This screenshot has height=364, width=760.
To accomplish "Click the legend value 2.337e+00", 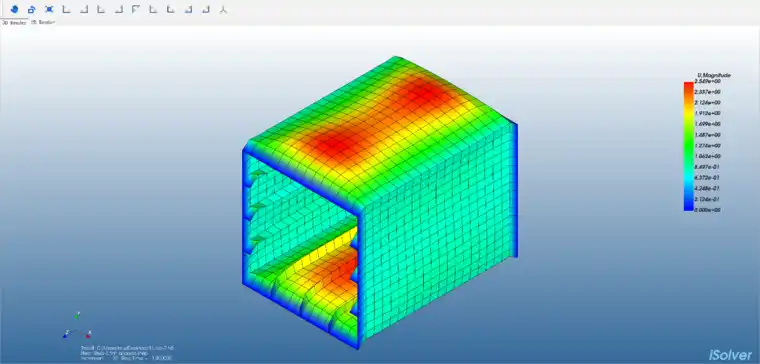I will (x=707, y=92).
